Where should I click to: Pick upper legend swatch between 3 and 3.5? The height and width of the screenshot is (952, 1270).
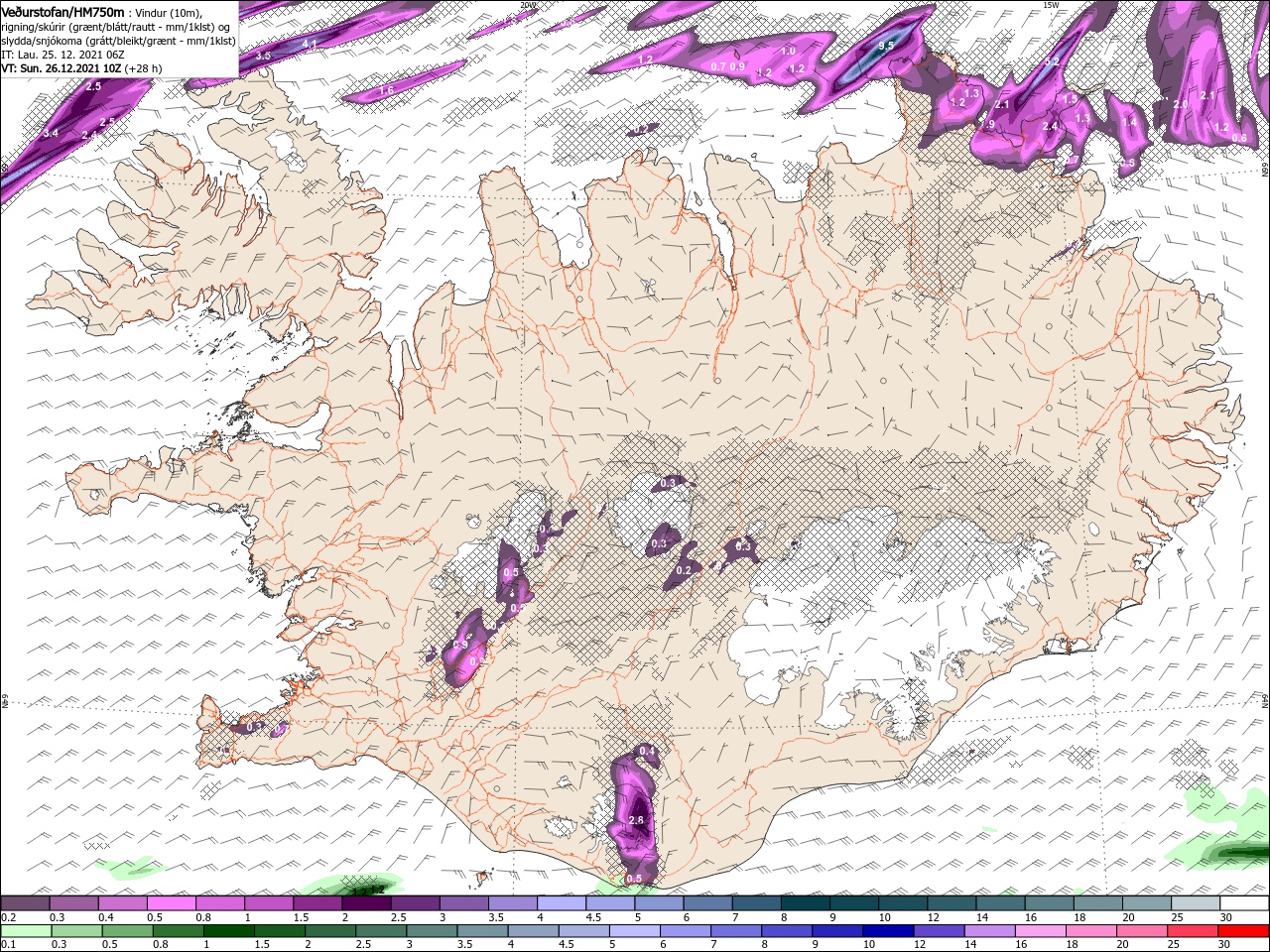(464, 904)
